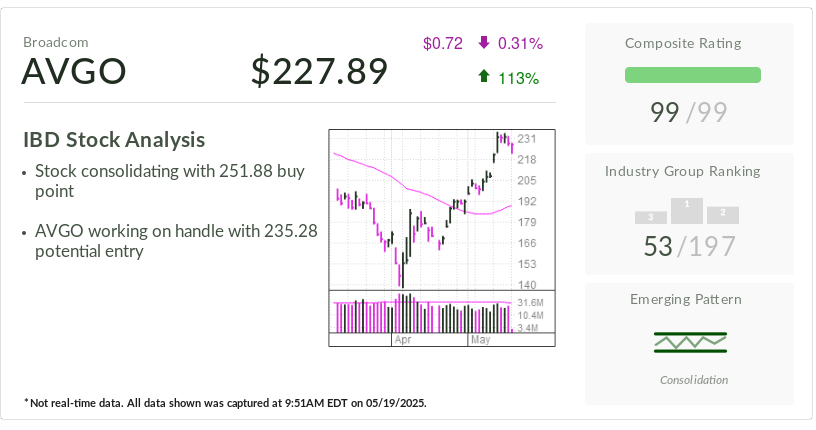The height and width of the screenshot is (430, 816).
Task: Open the AVGO stock chart thumbnail
Action: tap(442, 237)
